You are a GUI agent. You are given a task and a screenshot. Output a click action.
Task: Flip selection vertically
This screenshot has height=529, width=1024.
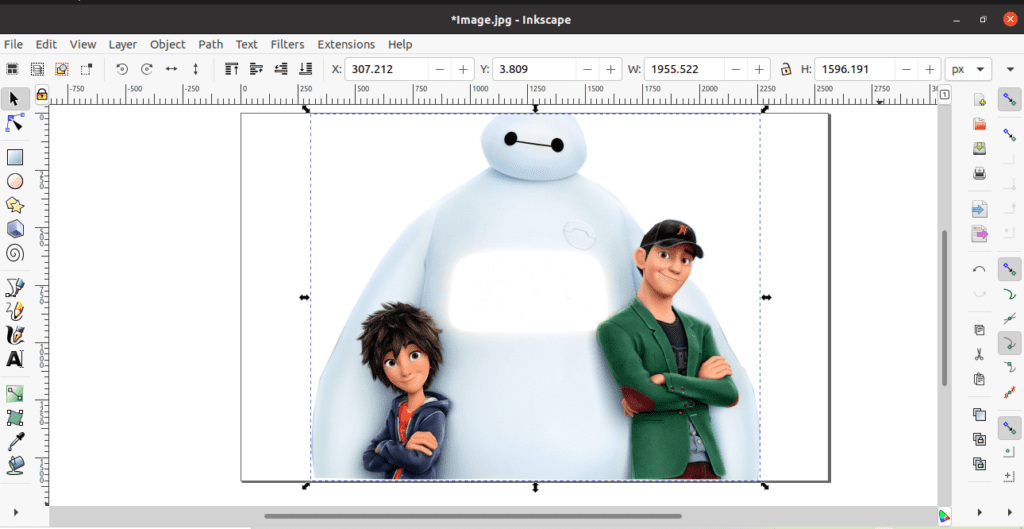195,69
